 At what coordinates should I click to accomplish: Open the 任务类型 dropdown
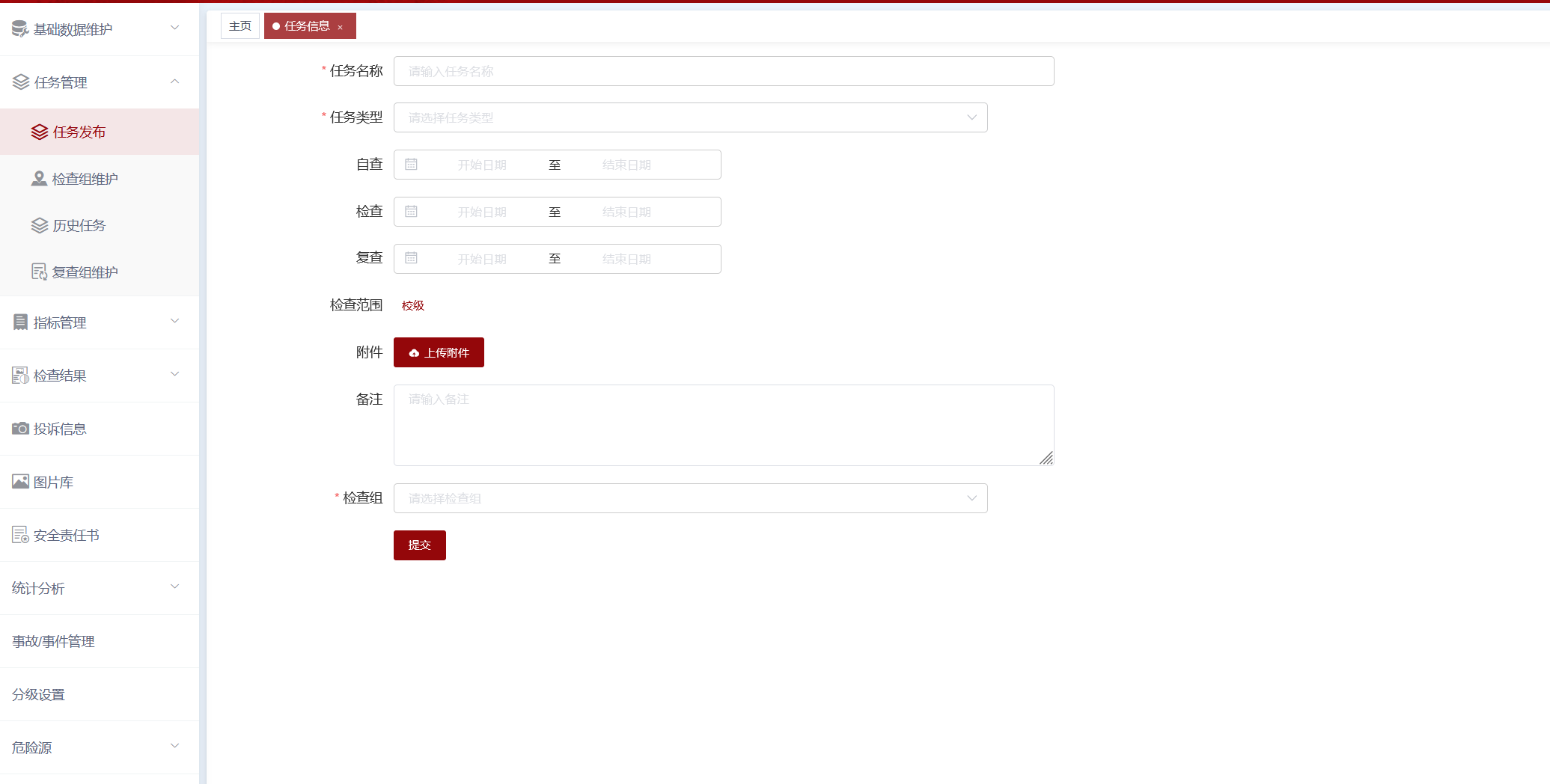[x=690, y=117]
